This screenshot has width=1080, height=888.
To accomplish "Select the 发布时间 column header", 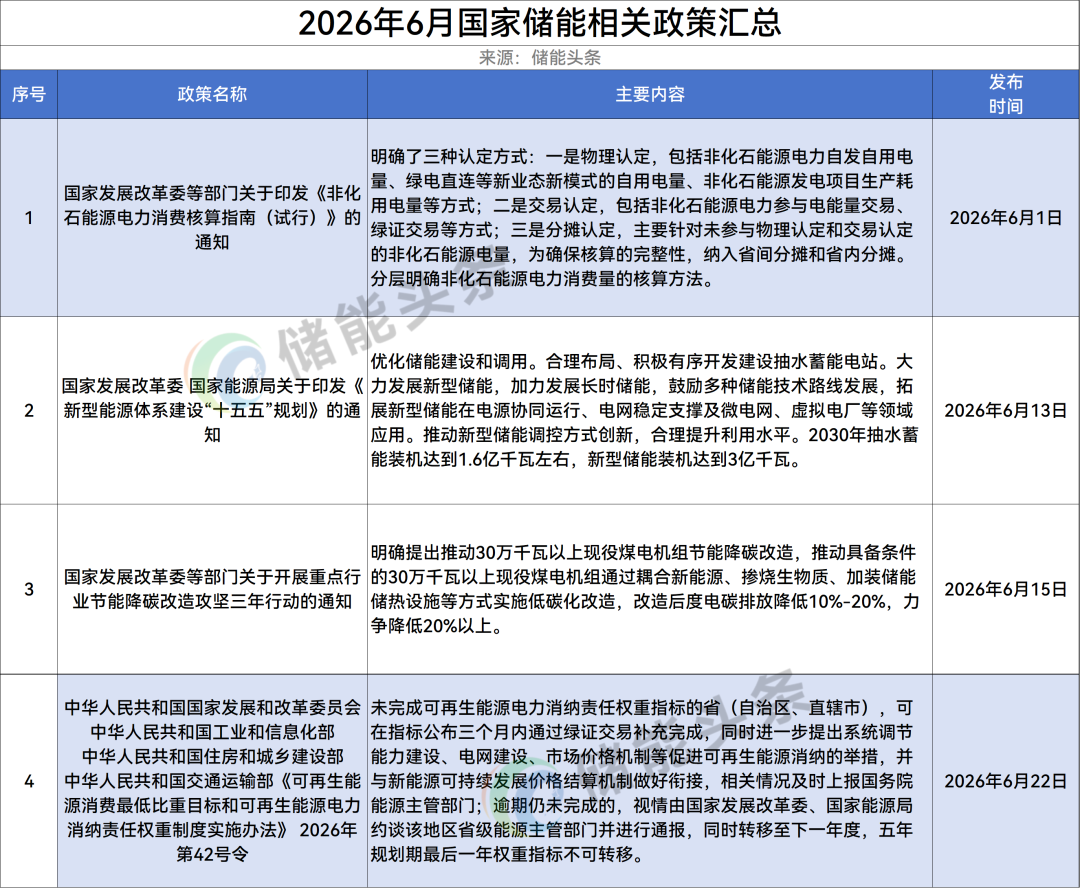I will pyautogui.click(x=1006, y=94).
